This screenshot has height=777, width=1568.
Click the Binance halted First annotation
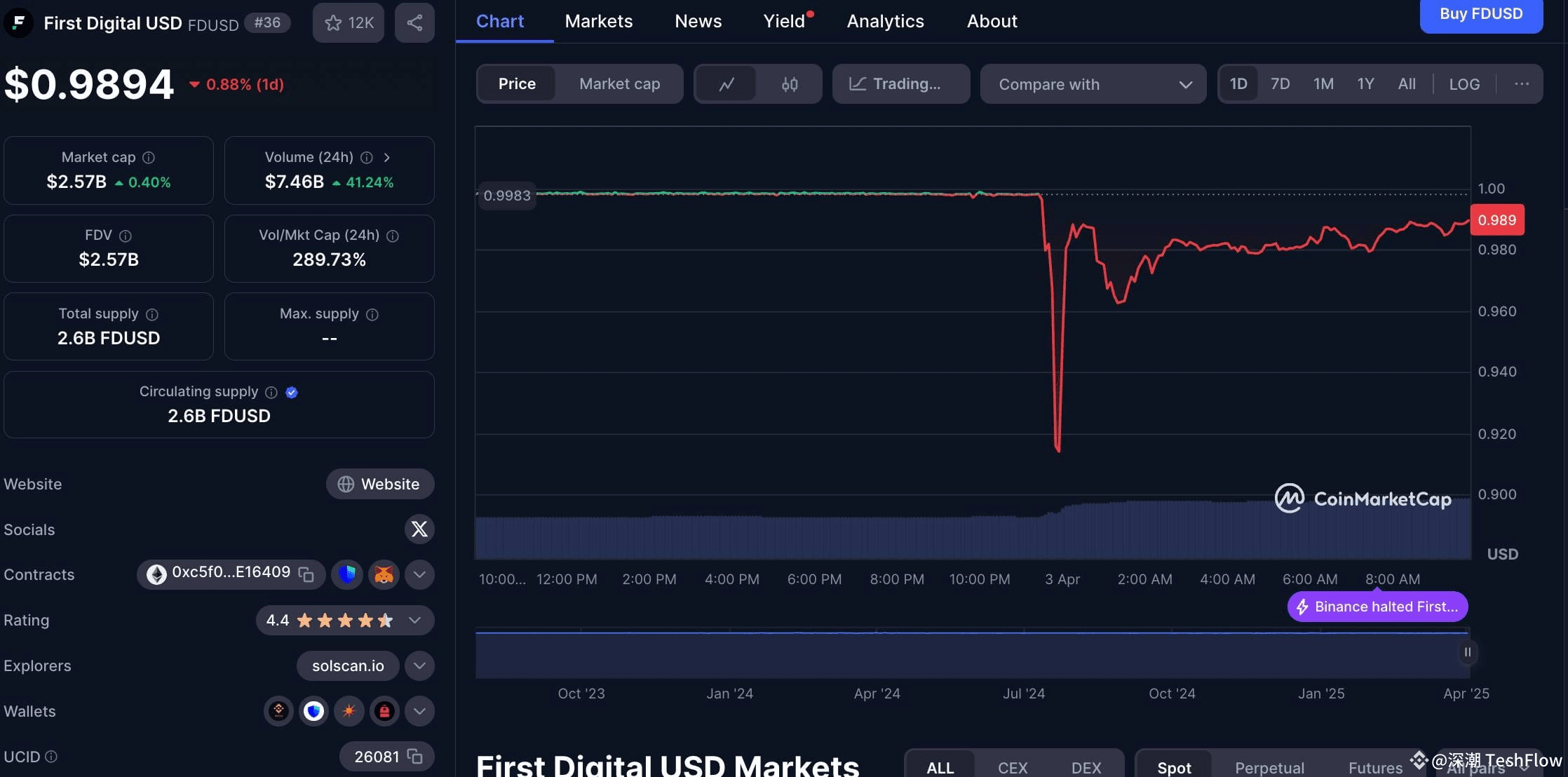click(1377, 606)
